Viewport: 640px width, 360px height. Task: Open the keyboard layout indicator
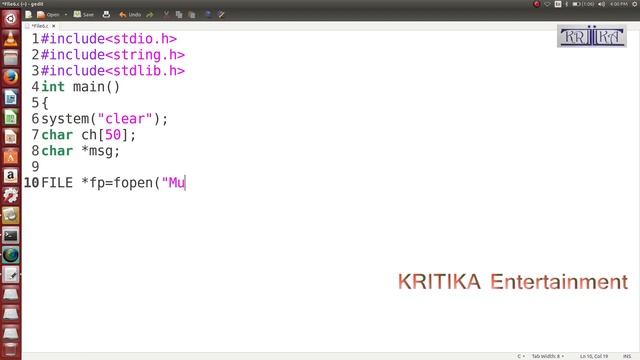pyautogui.click(x=558, y=4)
